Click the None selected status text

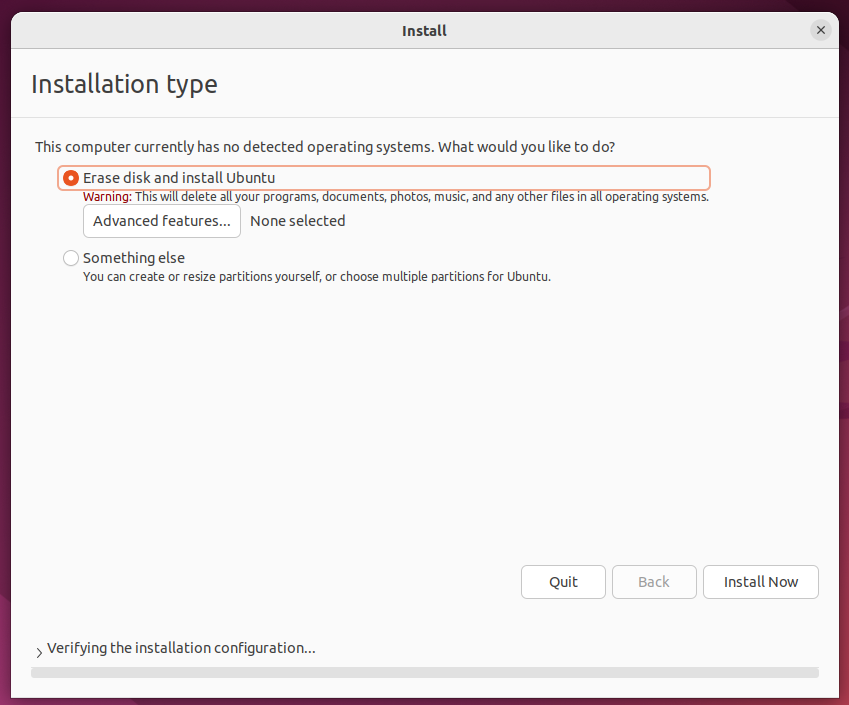(297, 221)
